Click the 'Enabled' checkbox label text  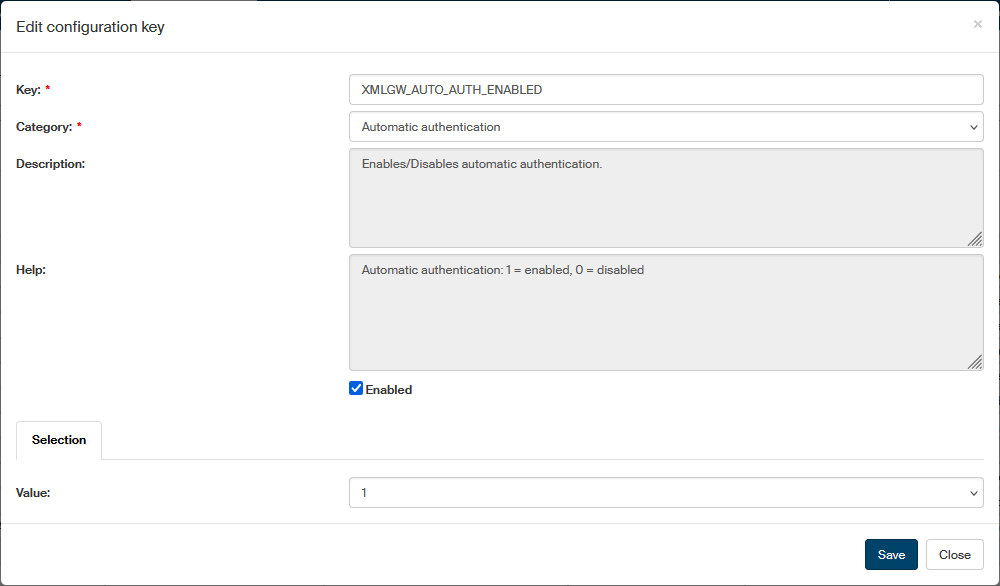389,390
